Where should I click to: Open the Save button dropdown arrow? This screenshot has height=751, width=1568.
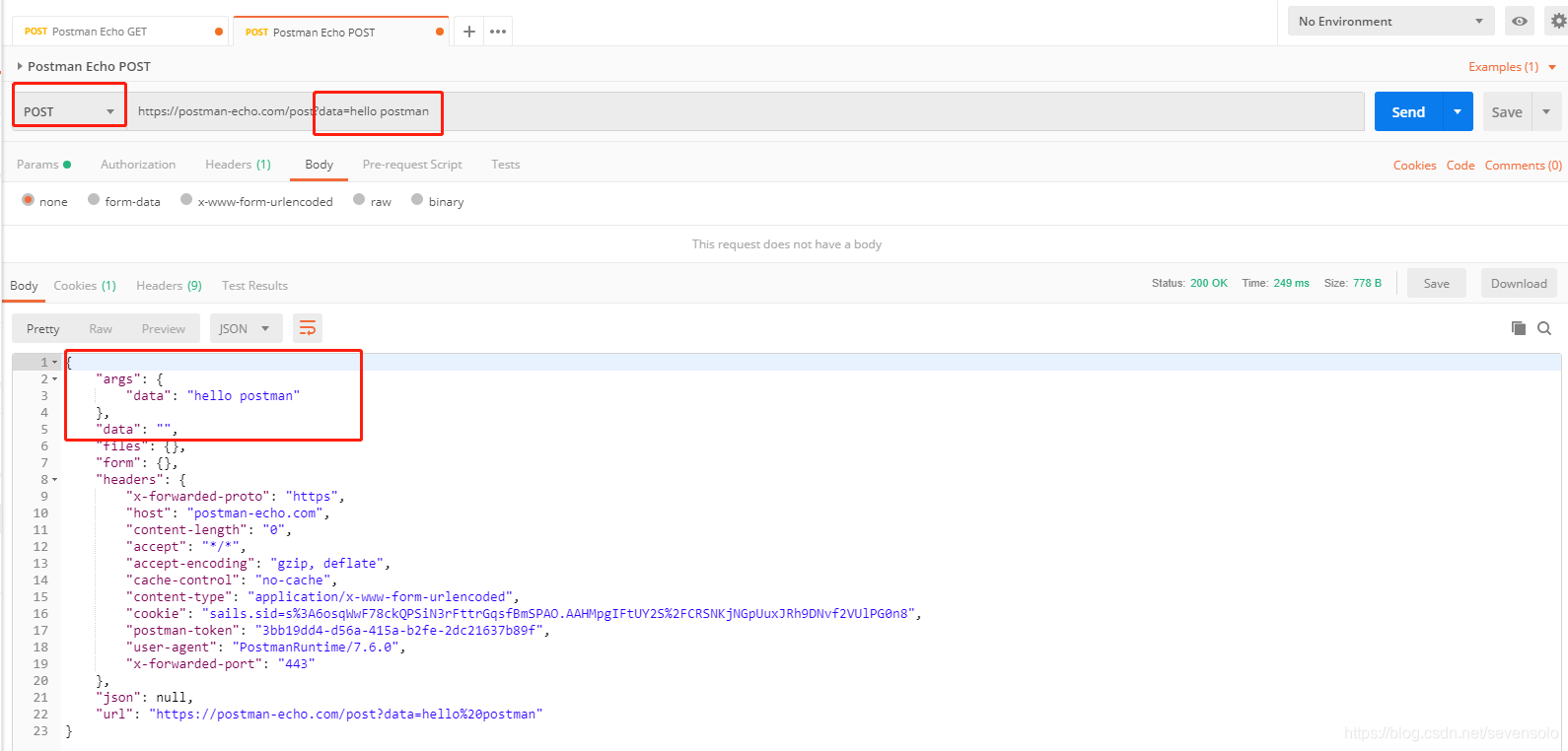pos(1546,111)
